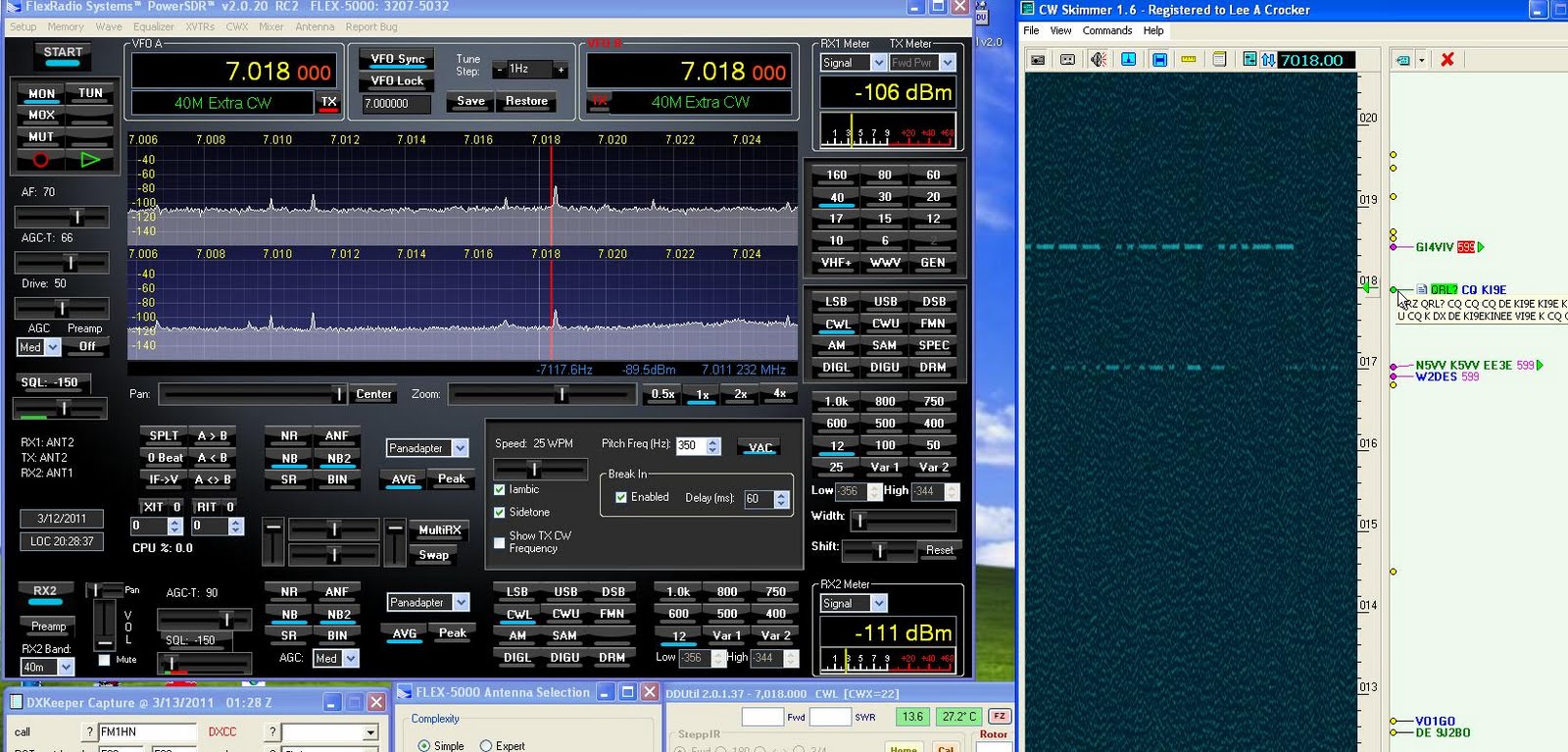Click the call field containing FM1HN
Viewport: 1568px width, 752px height.
point(147,731)
